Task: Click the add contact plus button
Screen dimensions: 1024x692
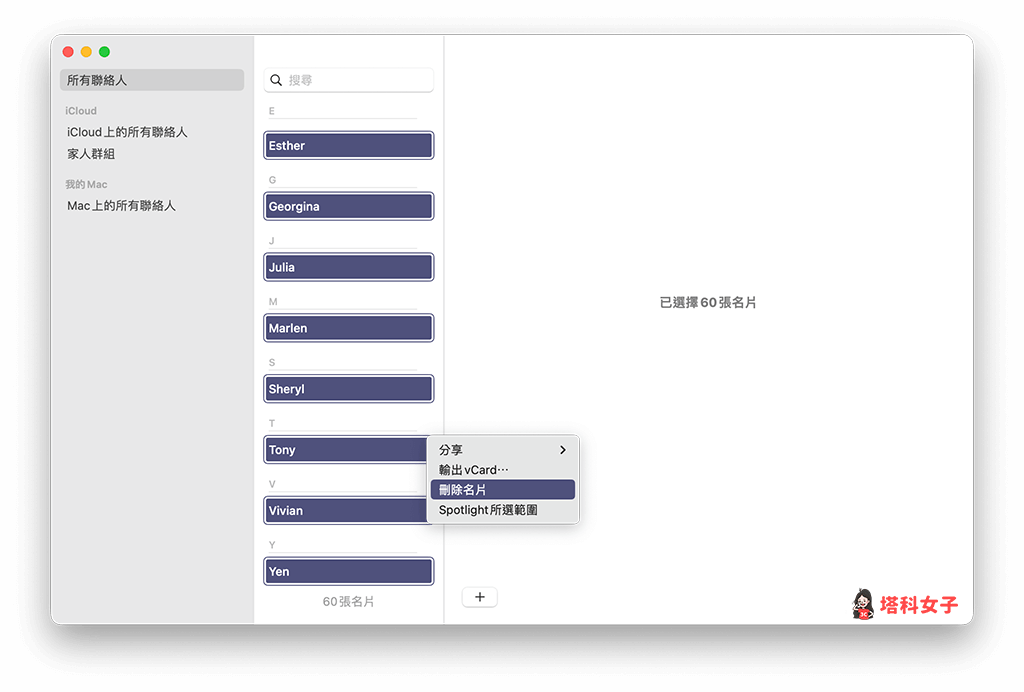Action: [479, 597]
